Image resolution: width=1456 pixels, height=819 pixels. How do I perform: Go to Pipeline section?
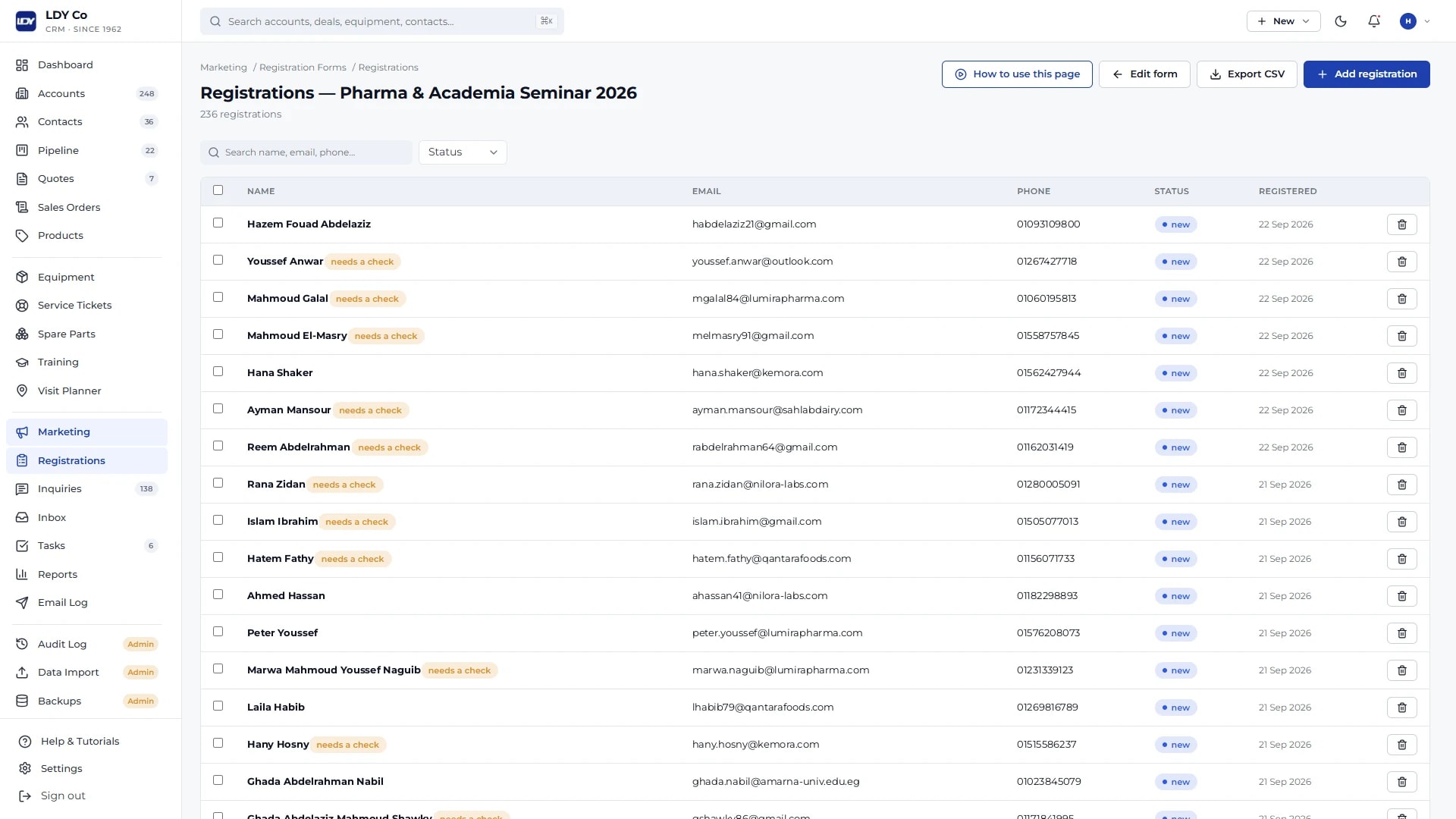click(86, 150)
